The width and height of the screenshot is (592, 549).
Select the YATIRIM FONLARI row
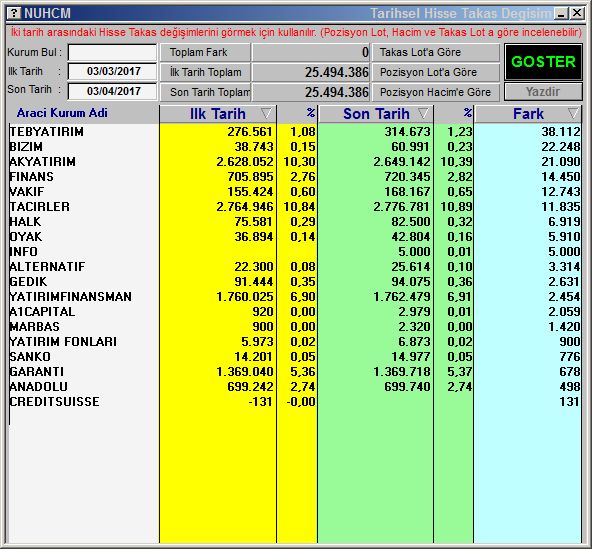295,342
